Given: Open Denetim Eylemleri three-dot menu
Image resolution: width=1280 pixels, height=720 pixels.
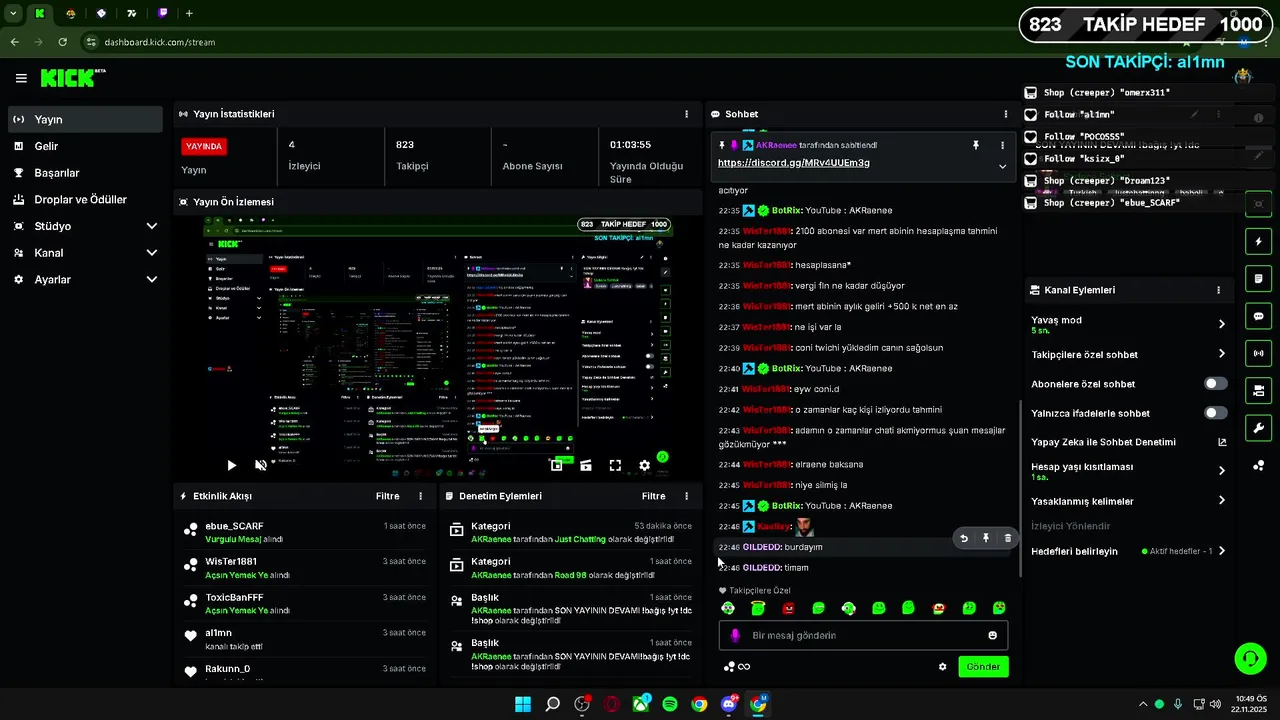Looking at the screenshot, I should coord(686,496).
